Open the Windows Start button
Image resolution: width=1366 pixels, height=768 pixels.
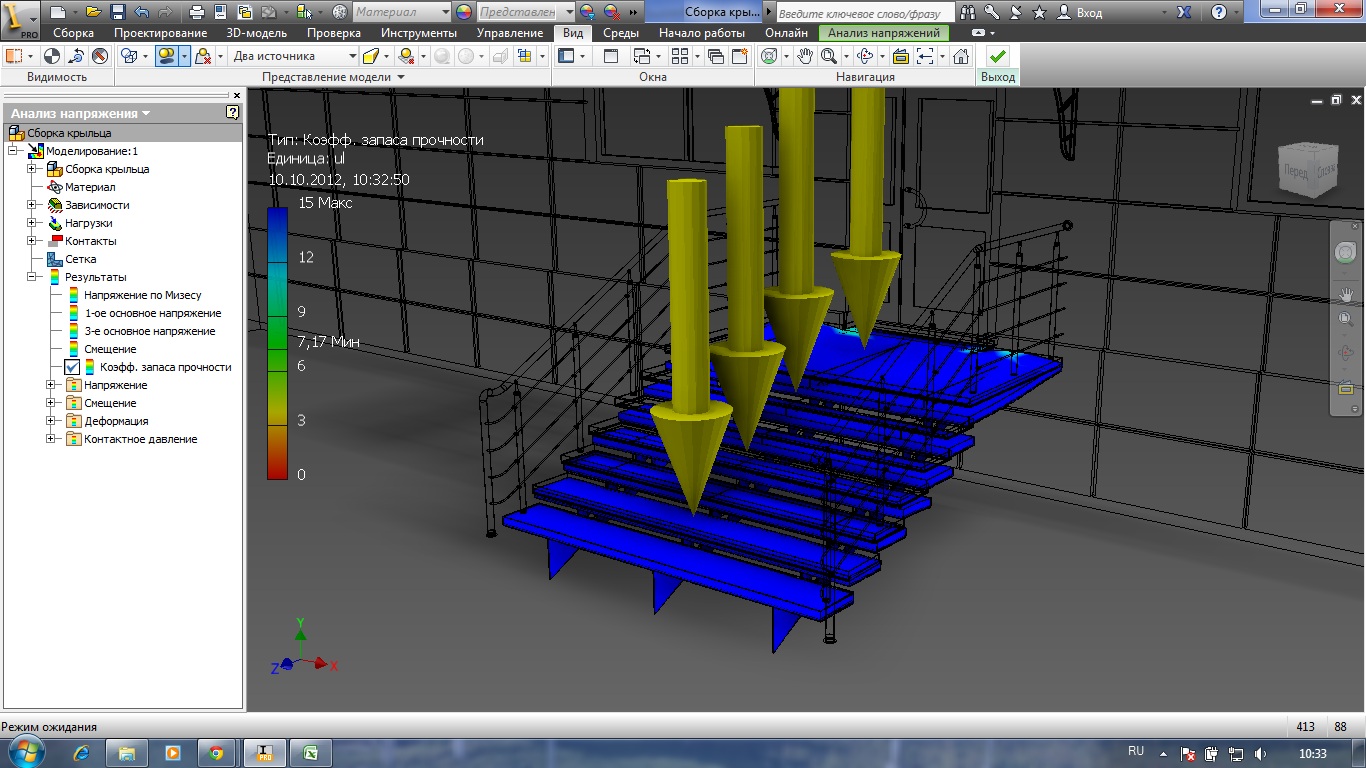coord(24,752)
